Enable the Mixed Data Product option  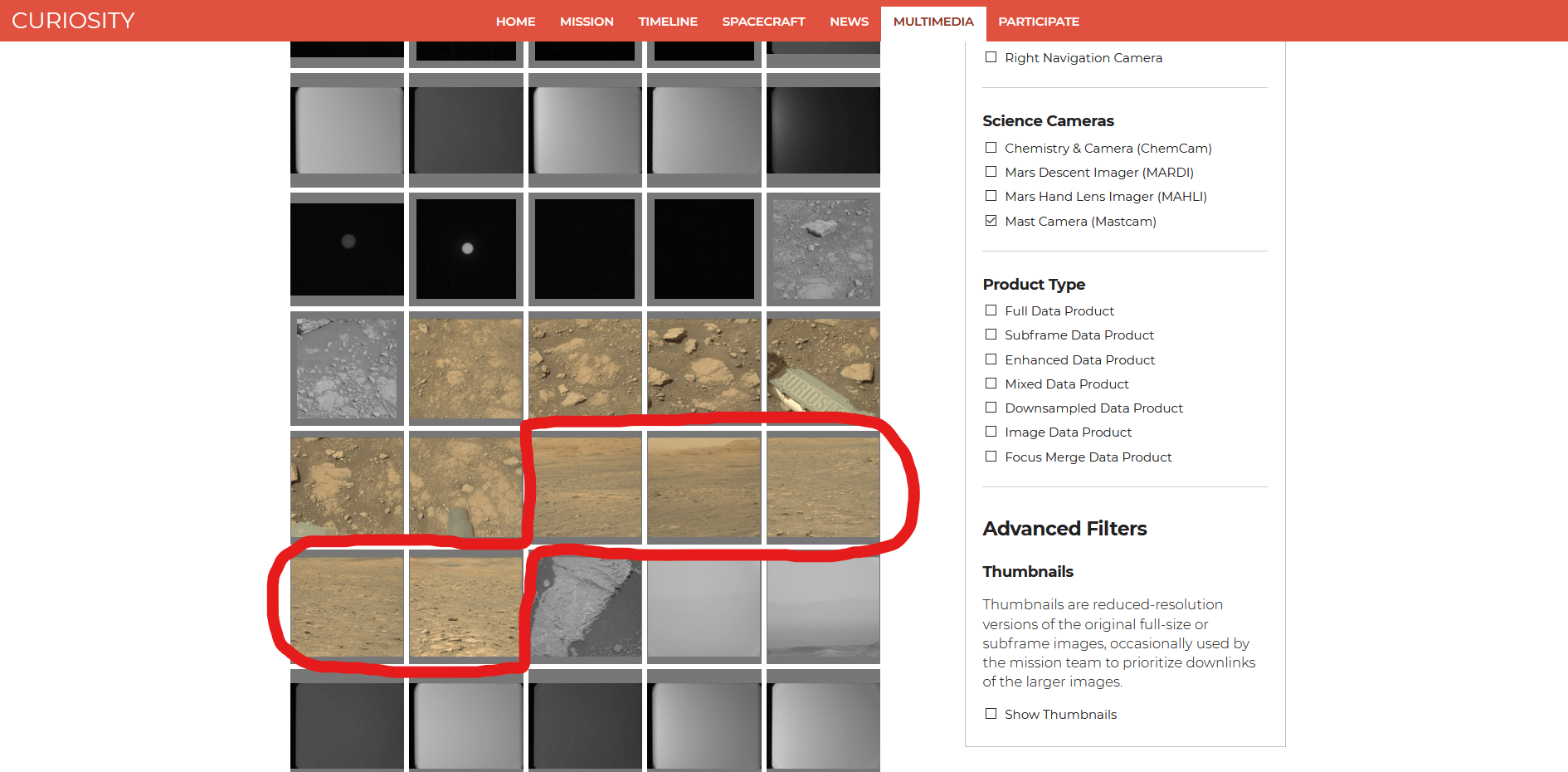(991, 383)
